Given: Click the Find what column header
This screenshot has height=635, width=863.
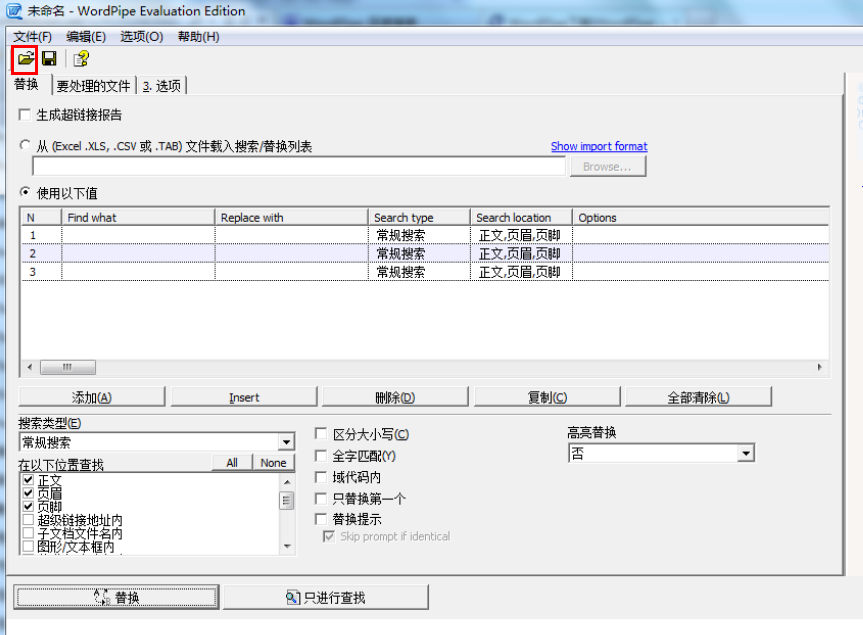Looking at the screenshot, I should [x=138, y=217].
